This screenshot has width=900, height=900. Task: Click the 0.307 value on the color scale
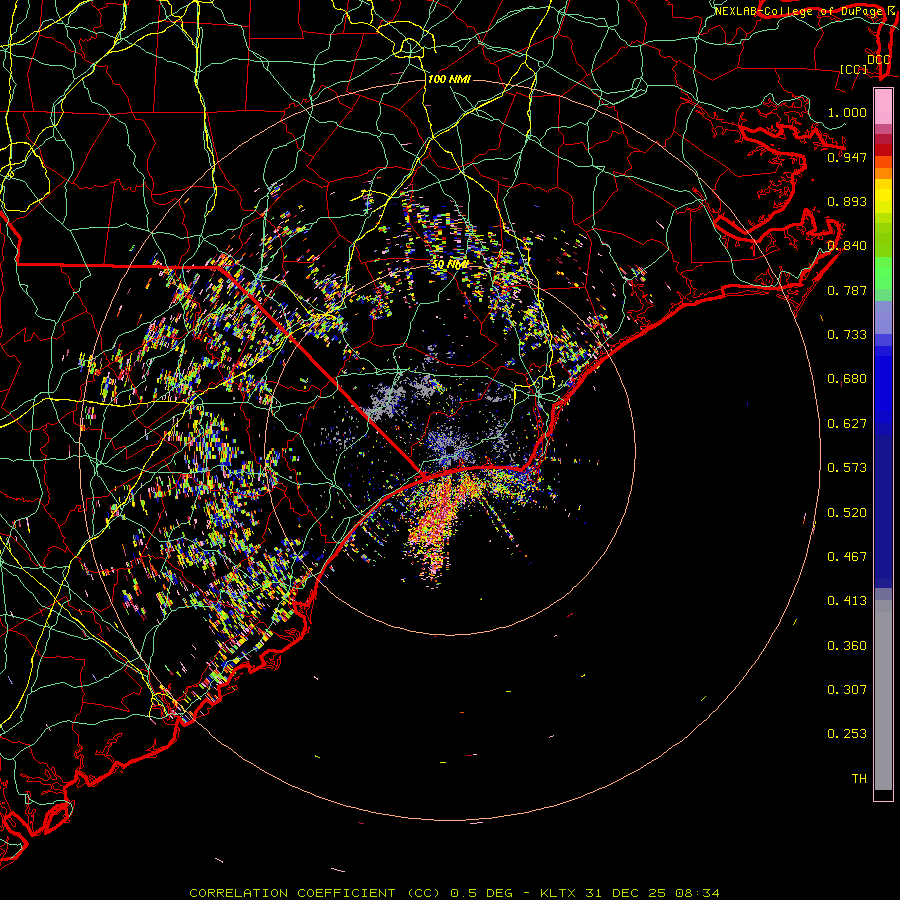847,690
